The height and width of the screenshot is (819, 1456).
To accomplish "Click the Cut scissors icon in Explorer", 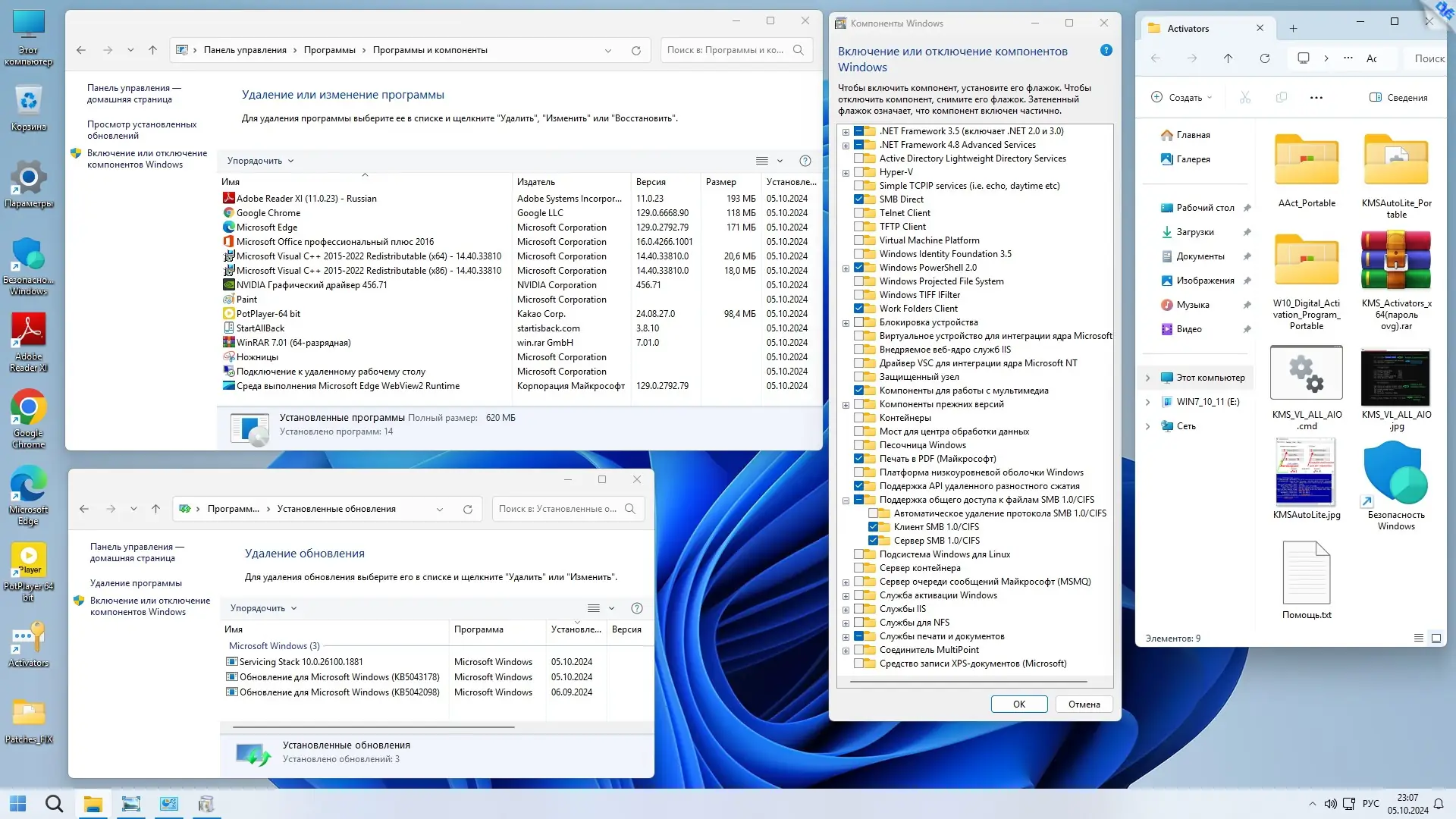I will pos(1244,98).
